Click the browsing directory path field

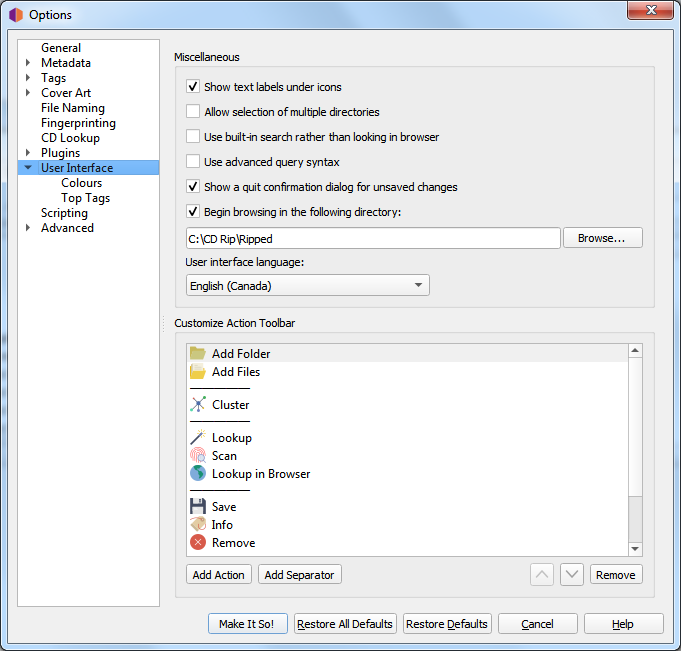click(x=372, y=239)
